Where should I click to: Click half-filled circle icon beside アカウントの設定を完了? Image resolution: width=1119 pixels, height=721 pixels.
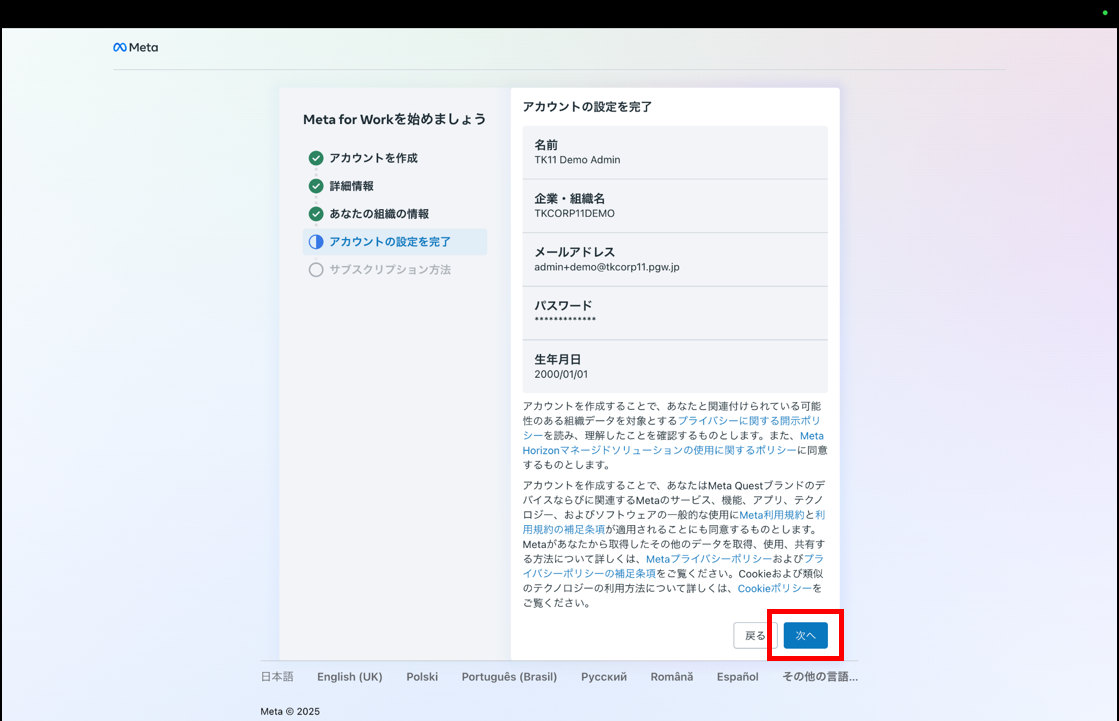point(316,242)
